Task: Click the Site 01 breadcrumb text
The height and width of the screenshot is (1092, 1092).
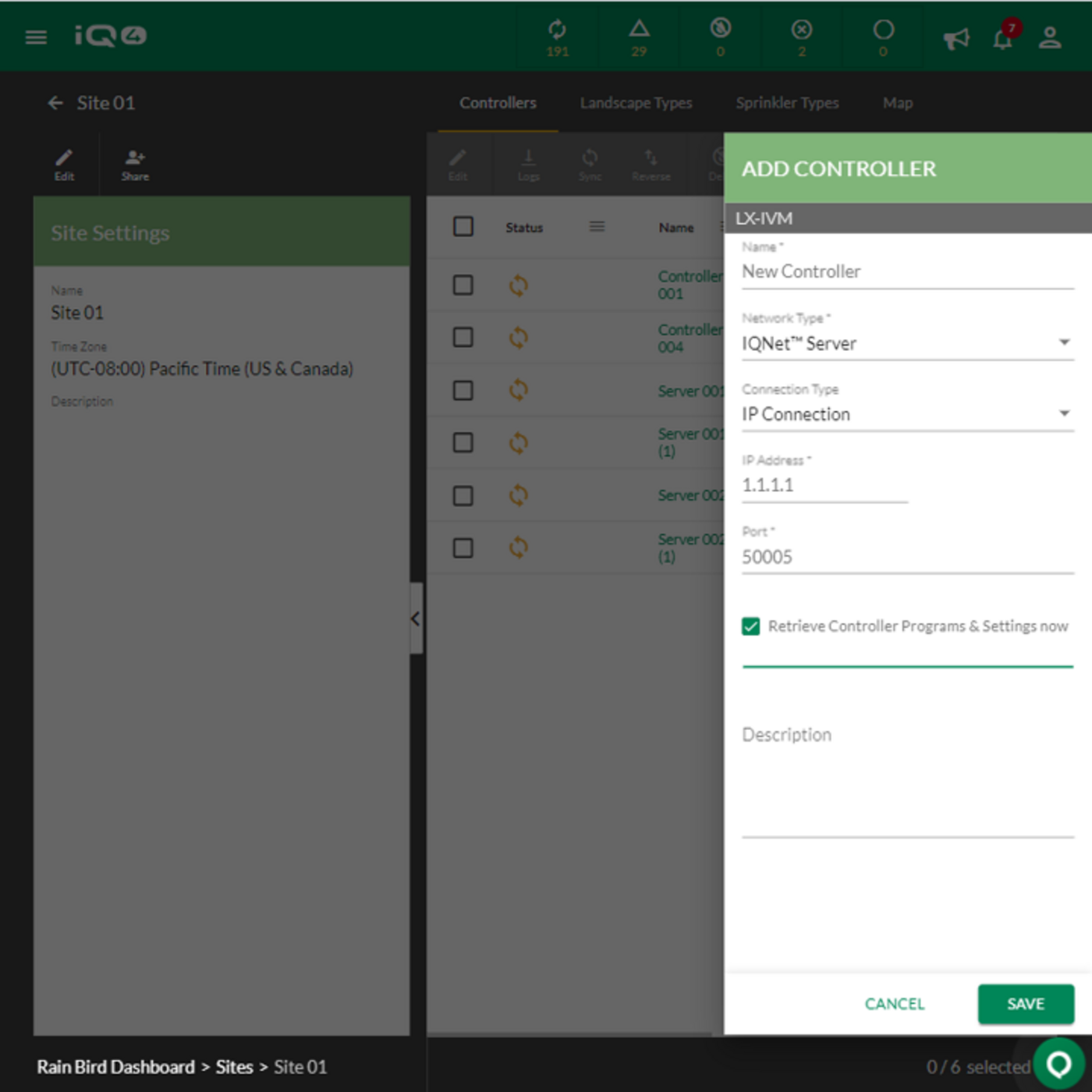Action: coord(300,1066)
